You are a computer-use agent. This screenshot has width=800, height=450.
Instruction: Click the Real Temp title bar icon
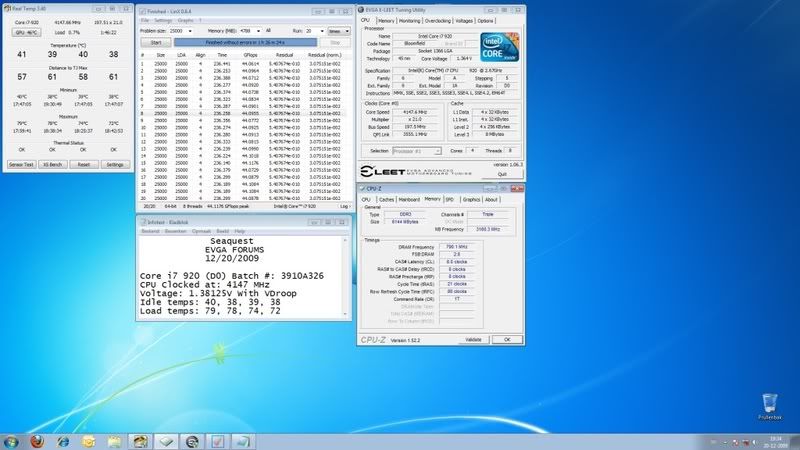tap(5, 7)
